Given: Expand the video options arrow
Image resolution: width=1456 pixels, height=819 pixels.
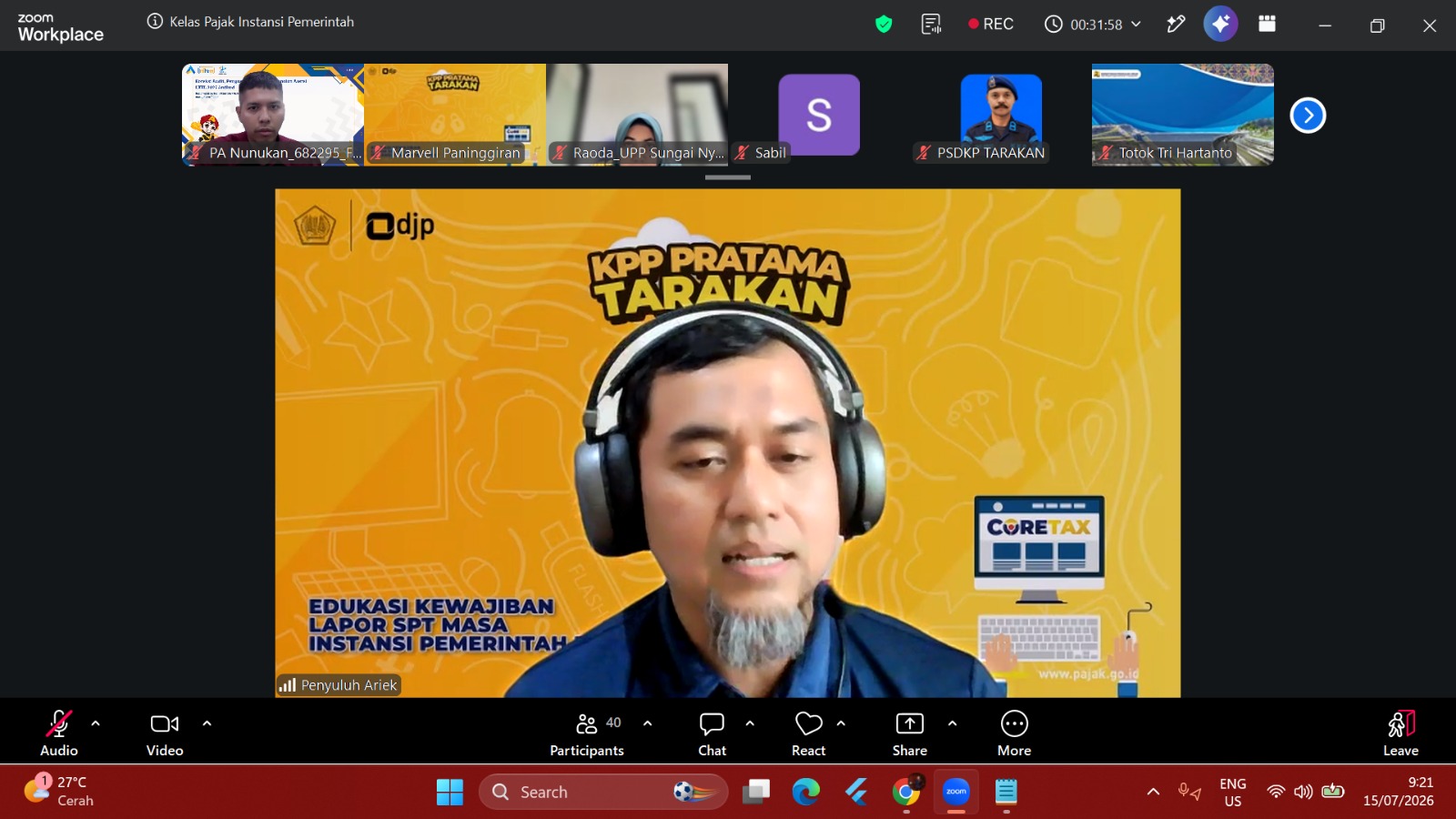Looking at the screenshot, I should (x=207, y=723).
